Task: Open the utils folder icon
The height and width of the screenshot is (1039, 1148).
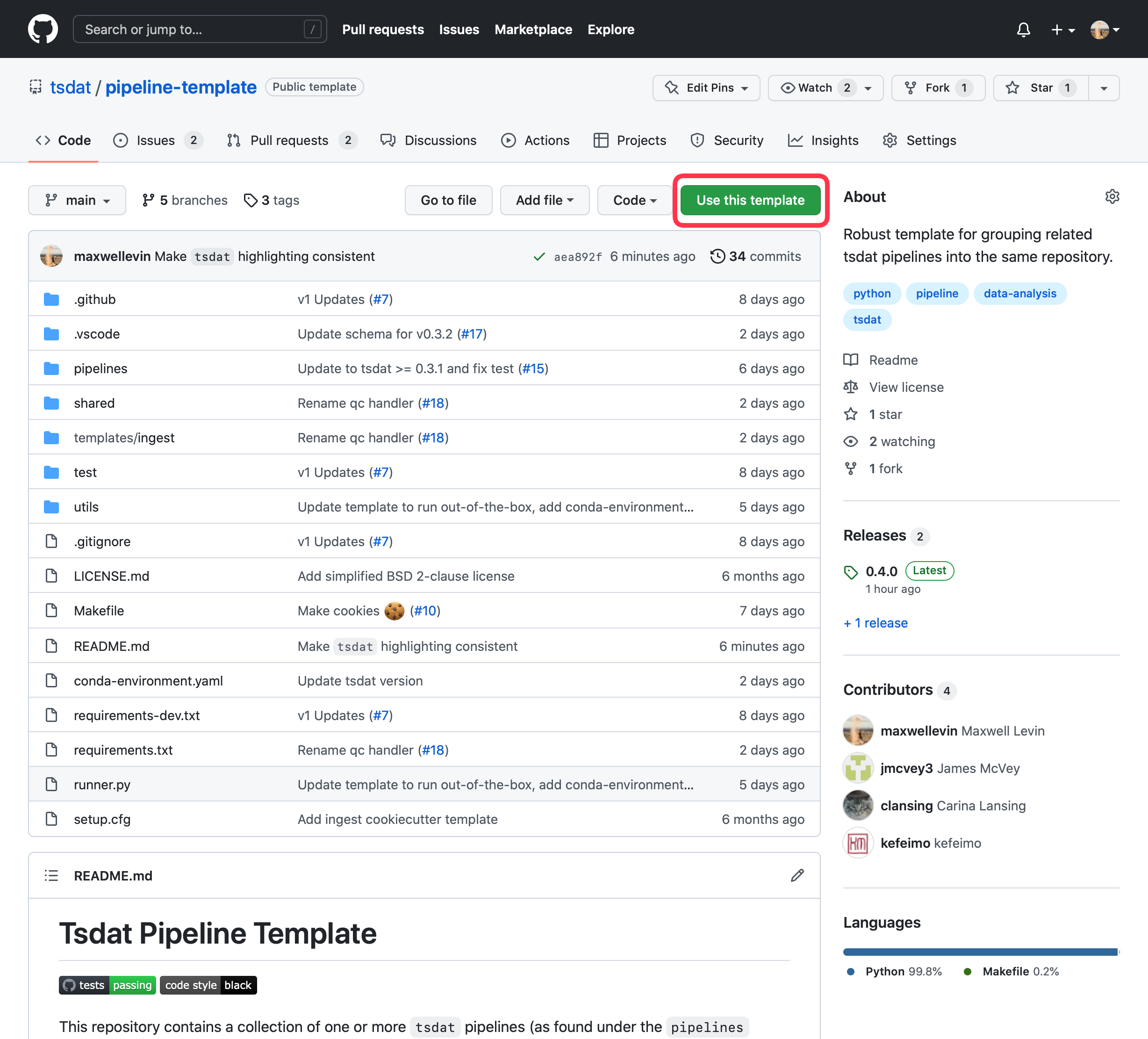Action: pos(51,507)
